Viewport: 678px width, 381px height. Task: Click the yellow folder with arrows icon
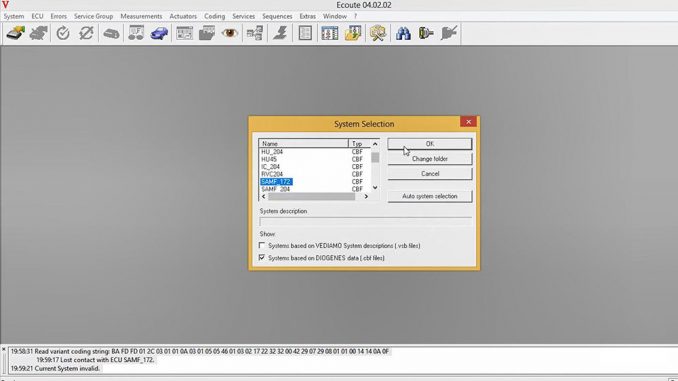(x=353, y=33)
